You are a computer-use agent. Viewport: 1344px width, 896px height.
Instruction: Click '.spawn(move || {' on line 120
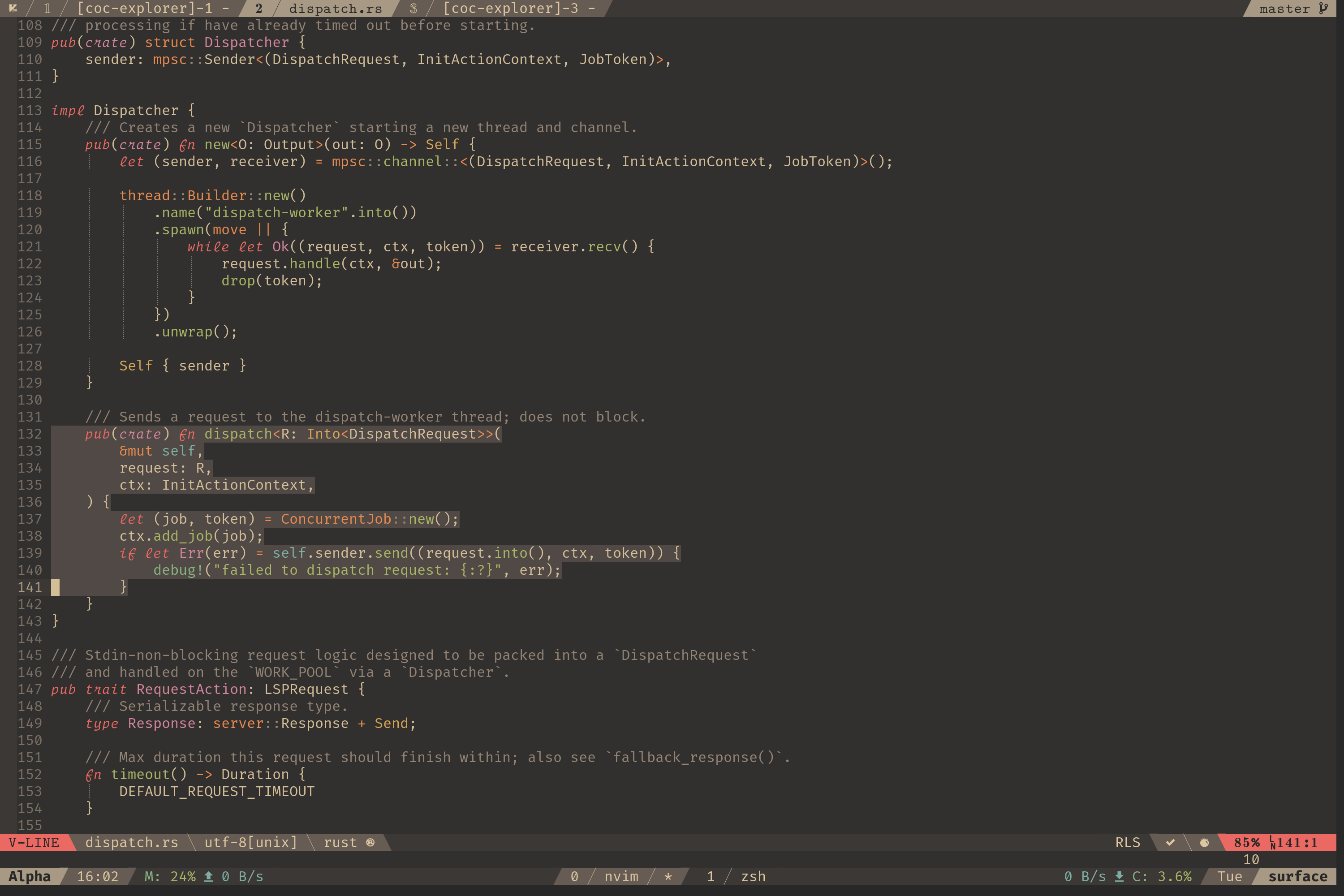point(221,230)
